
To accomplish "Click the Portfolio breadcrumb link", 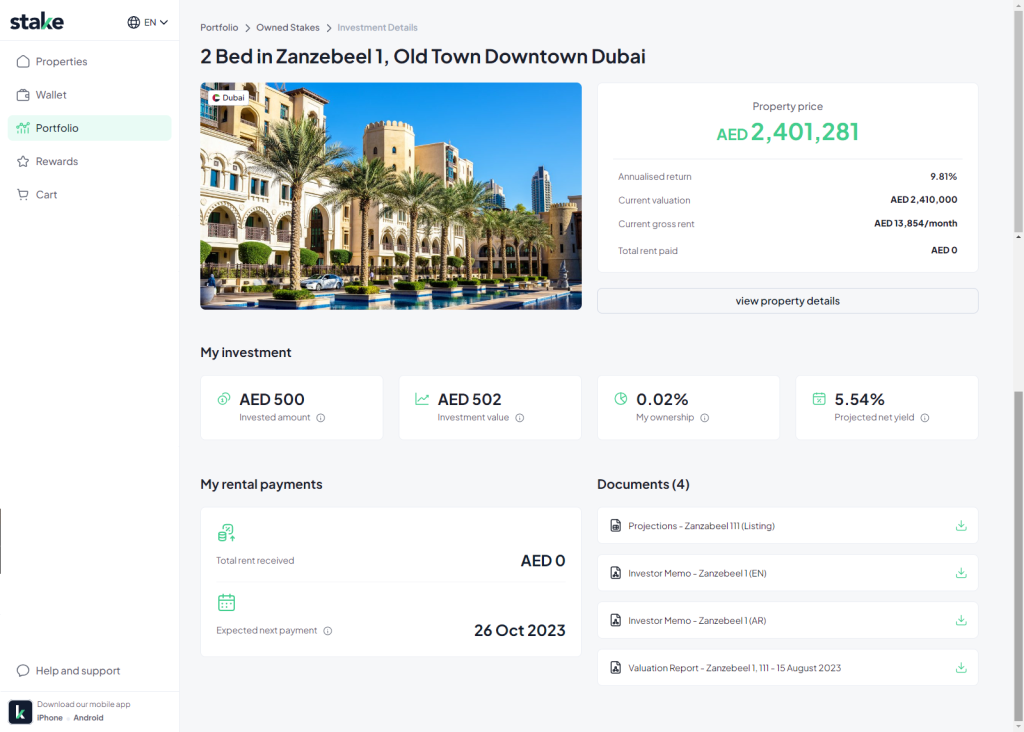I will point(219,27).
